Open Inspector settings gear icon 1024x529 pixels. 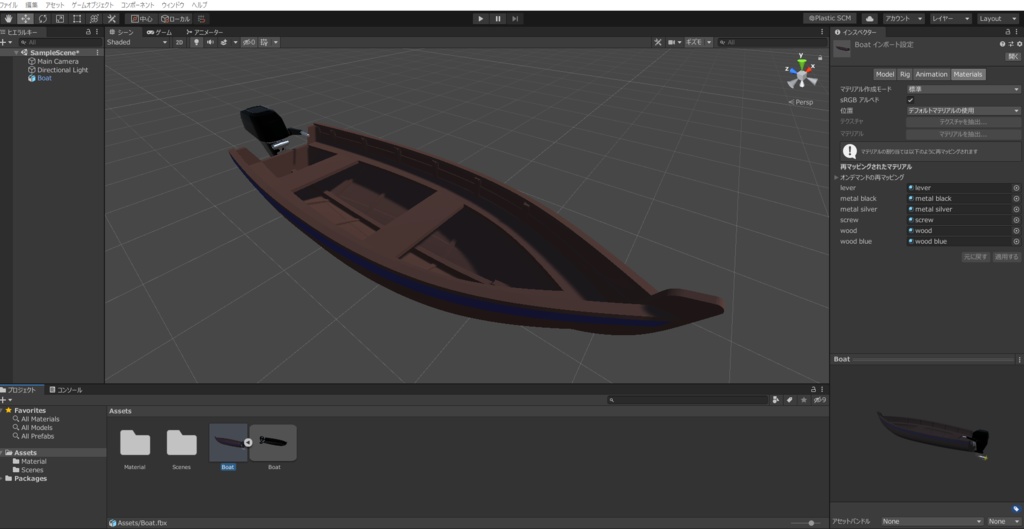[x=1019, y=44]
